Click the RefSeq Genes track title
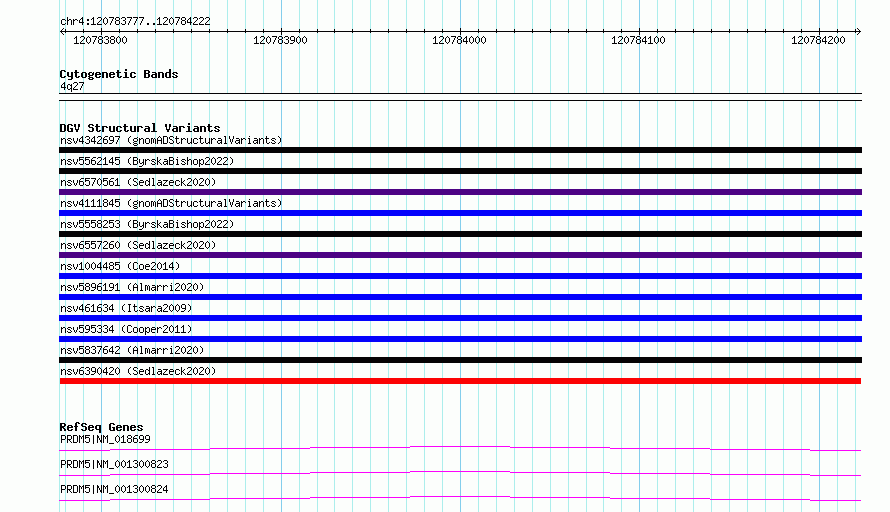 click(x=101, y=427)
